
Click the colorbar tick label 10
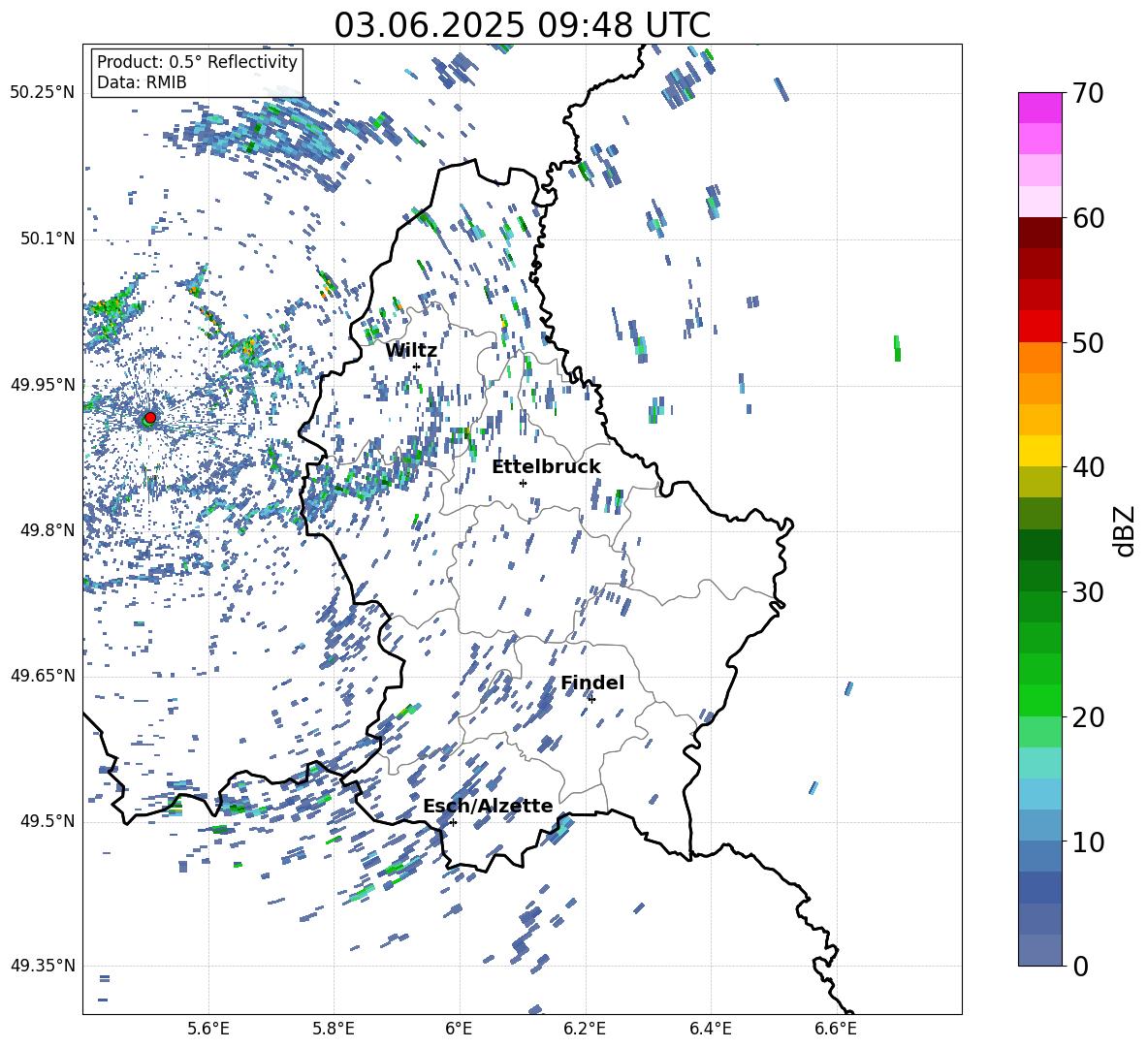pos(1089,842)
